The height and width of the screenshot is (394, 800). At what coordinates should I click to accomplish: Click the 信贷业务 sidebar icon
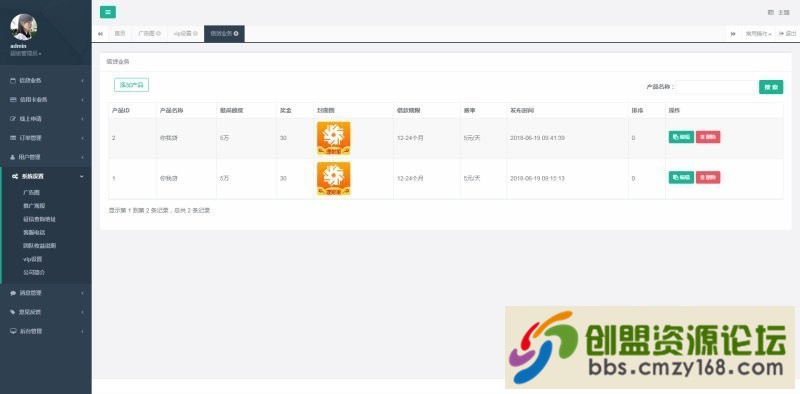tap(13, 81)
